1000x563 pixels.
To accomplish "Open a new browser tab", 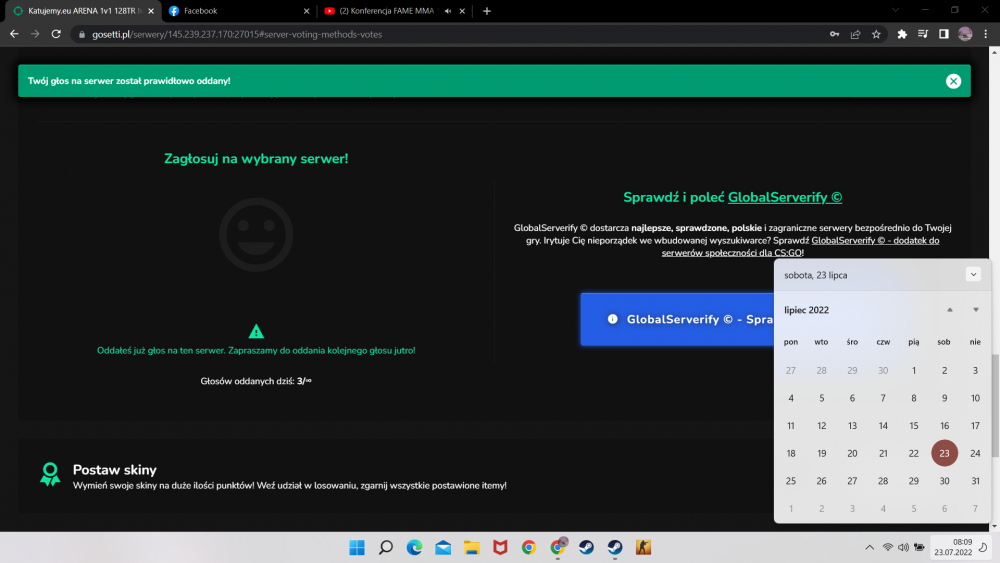I will point(487,11).
